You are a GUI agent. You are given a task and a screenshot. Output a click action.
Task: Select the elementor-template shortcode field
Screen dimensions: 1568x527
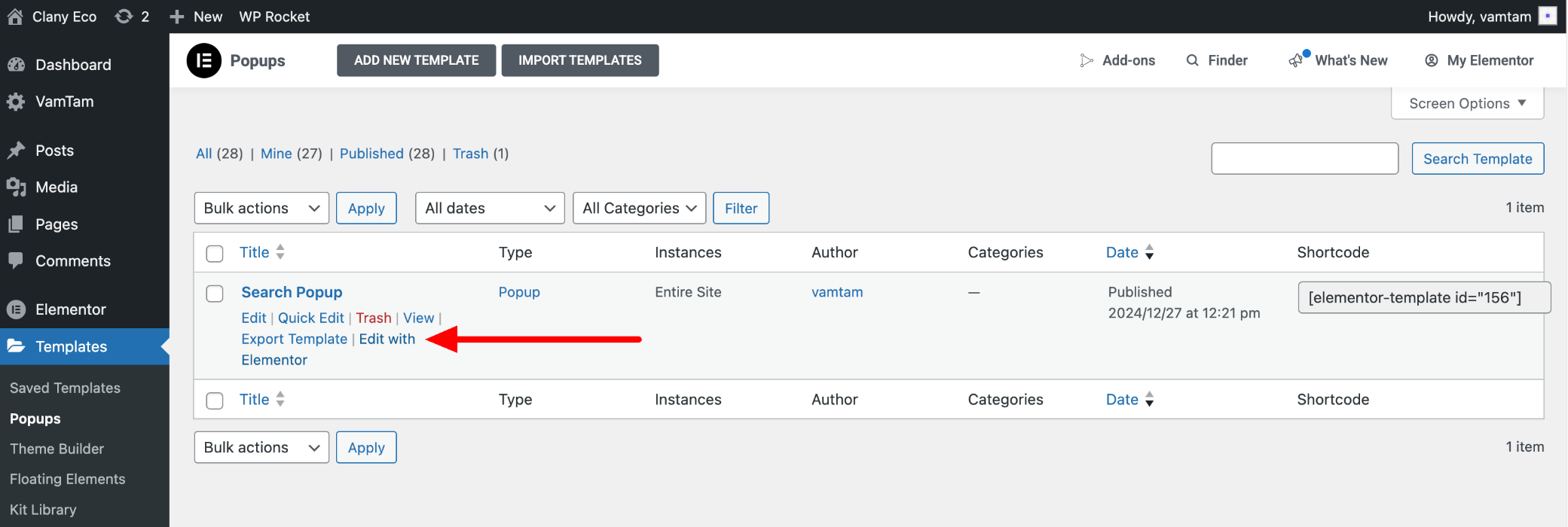click(1424, 297)
